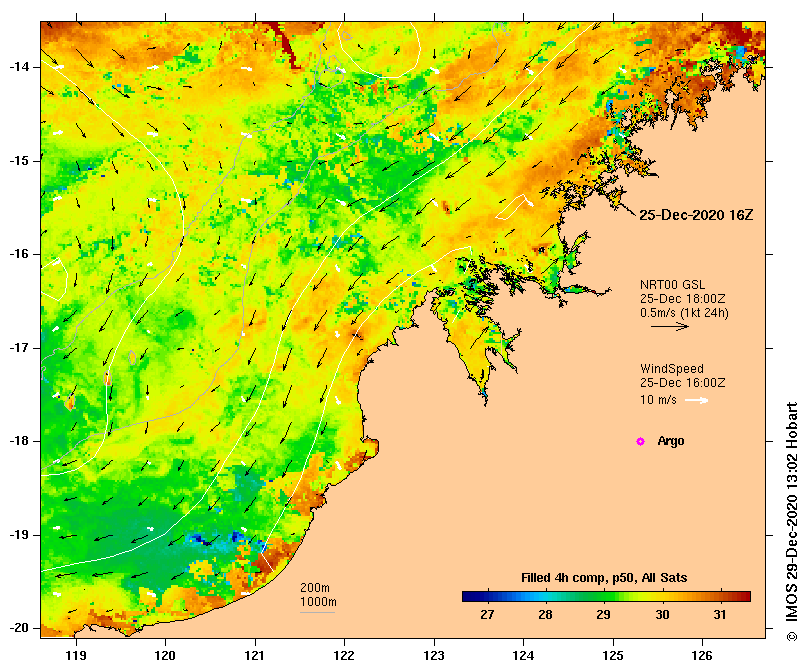Click the IMOS copyright text along the right edge
809x672 pixels.
pyautogui.click(x=791, y=521)
